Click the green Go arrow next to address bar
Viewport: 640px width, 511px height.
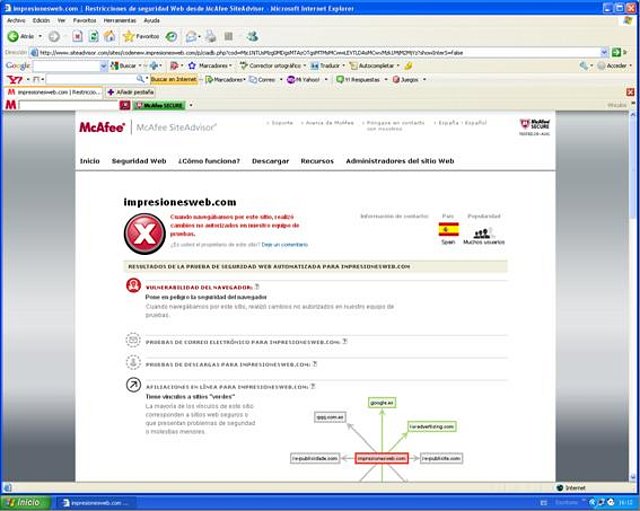click(x=616, y=52)
